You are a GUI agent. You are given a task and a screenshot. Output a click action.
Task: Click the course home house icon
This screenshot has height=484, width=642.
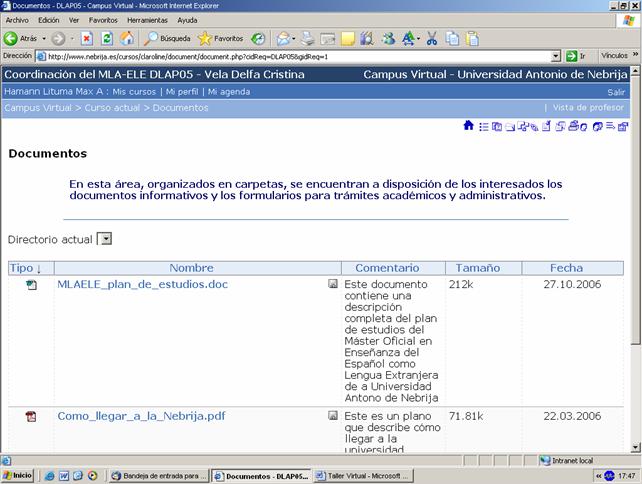[x=469, y=126]
